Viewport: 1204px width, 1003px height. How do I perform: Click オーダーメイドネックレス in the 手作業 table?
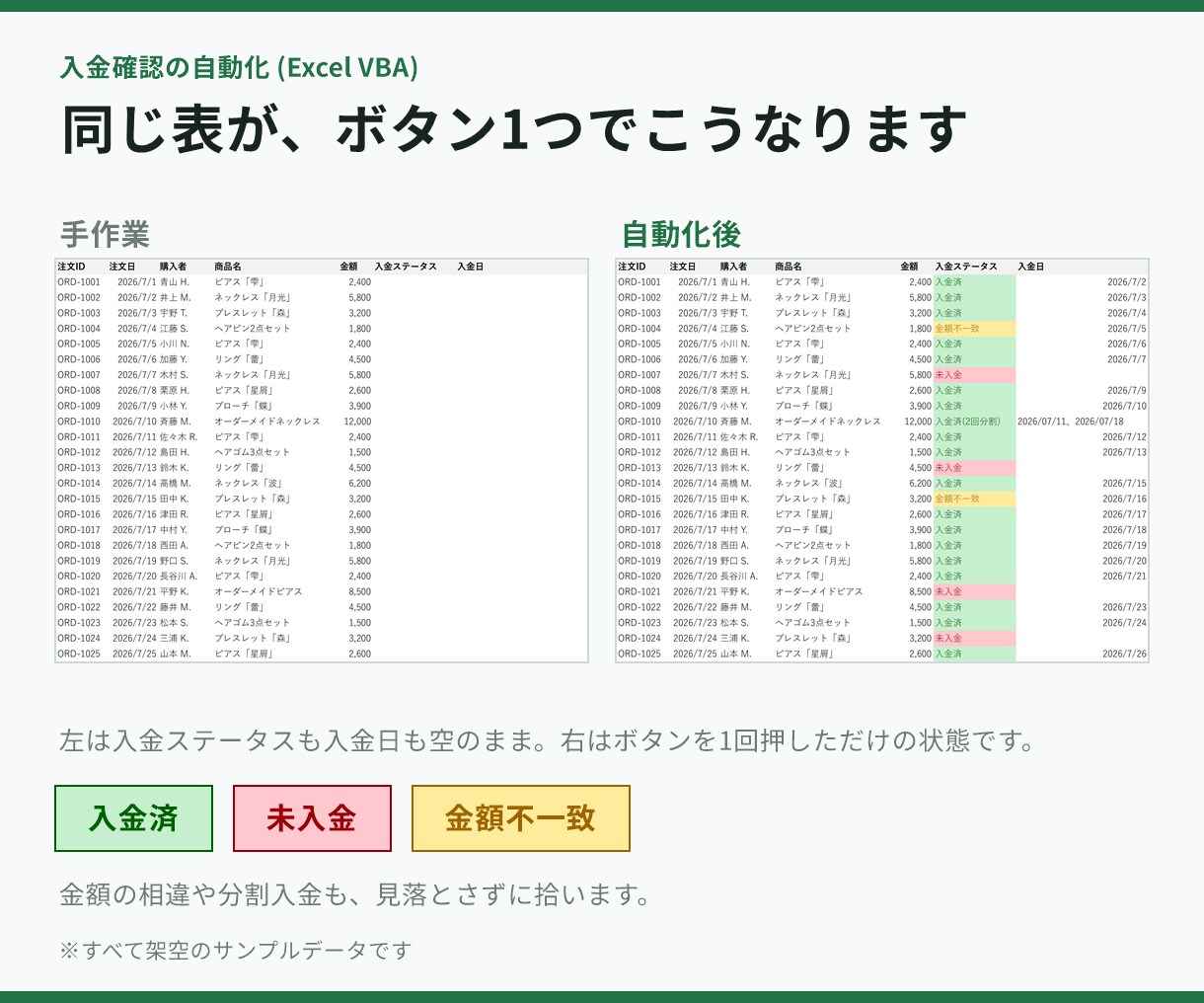tap(267, 422)
